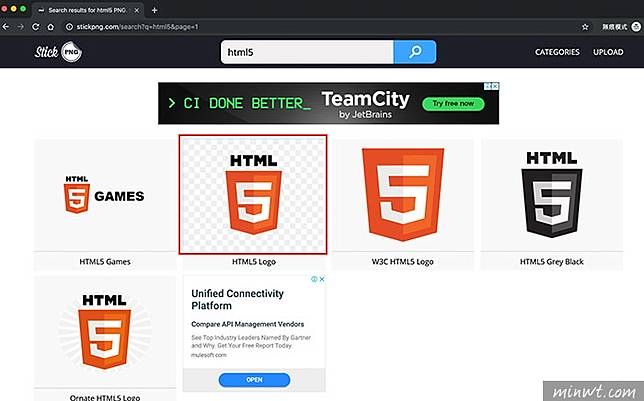Click the mulesoft.com ad link
Image resolution: width=644 pixels, height=401 pixels.
(209, 355)
